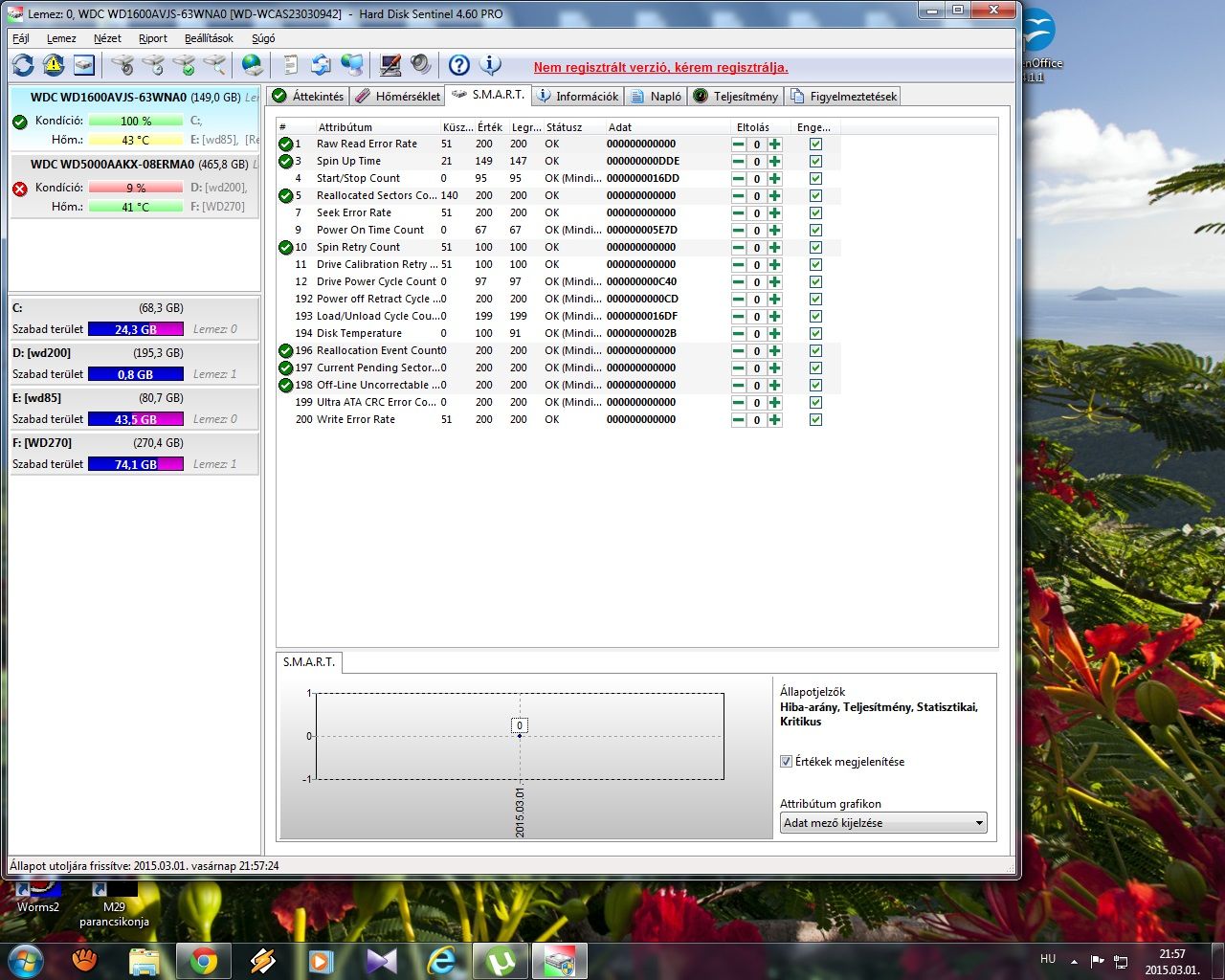1225x980 pixels.
Task: Select the WDC WD5000AAKX-08ERMA0 disk entry
Action: click(135, 186)
